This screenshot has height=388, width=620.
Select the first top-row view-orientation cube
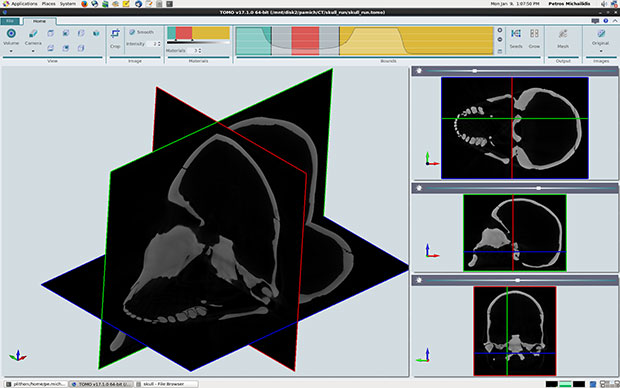coord(51,33)
